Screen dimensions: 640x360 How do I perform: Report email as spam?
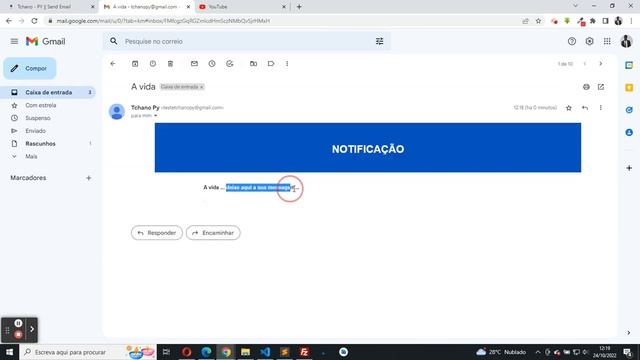coord(153,64)
